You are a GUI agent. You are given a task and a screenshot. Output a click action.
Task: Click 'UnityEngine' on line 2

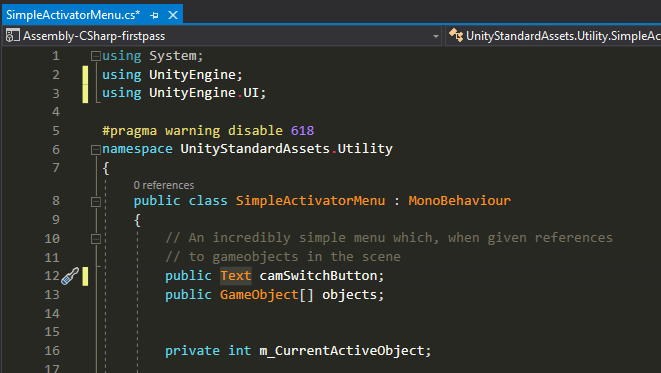[x=192, y=75]
